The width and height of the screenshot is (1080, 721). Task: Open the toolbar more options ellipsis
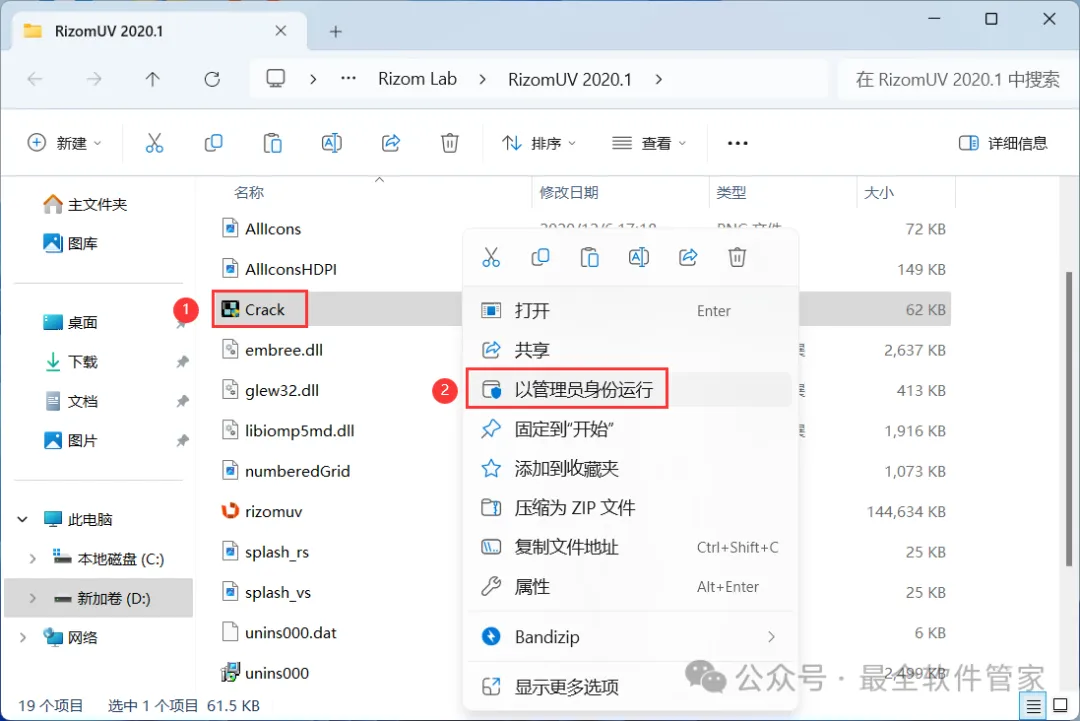pyautogui.click(x=738, y=143)
